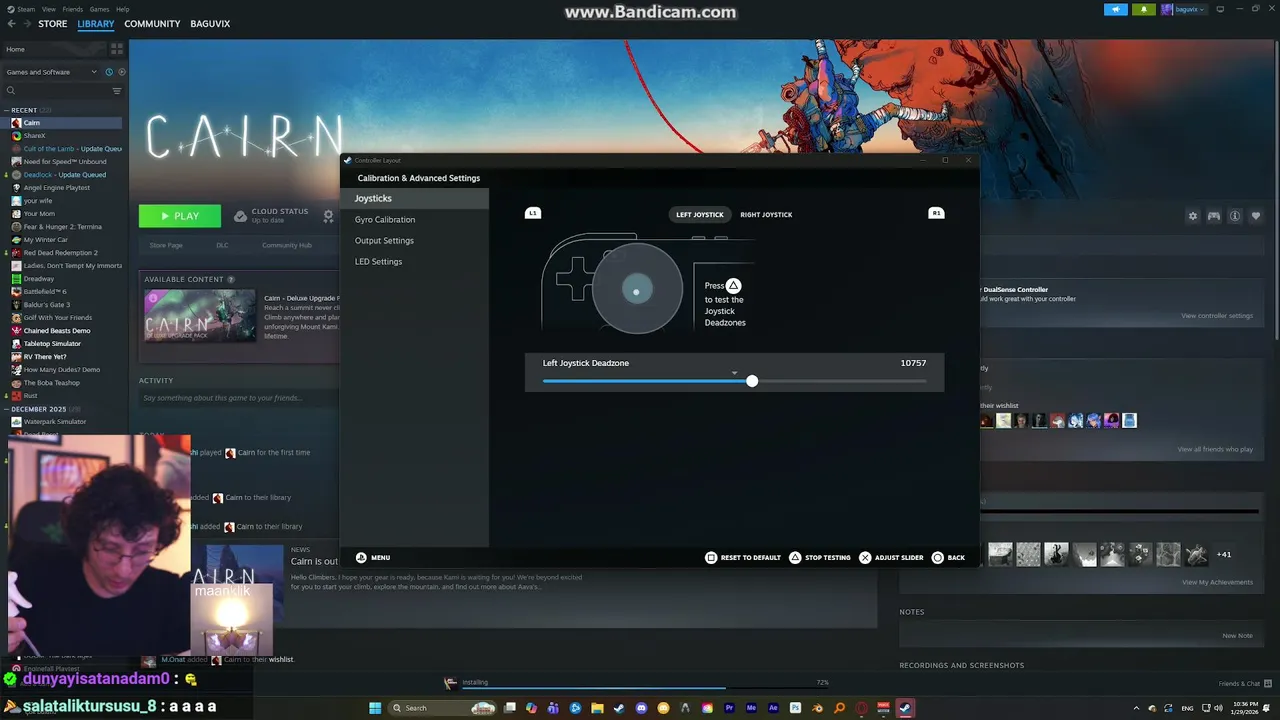
Task: Switch to the RIGHT JOYSTICK tab
Action: click(x=766, y=214)
